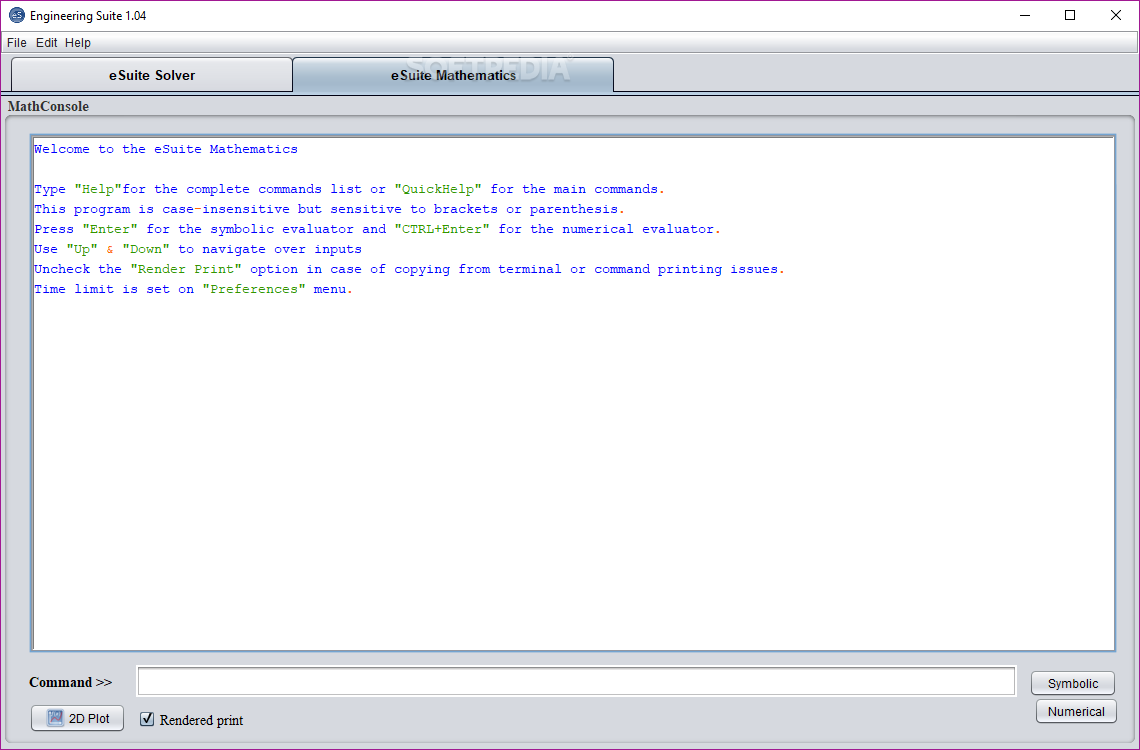Viewport: 1140px width, 750px height.
Task: Click the MathConsole panel label
Action: pyautogui.click(x=48, y=106)
